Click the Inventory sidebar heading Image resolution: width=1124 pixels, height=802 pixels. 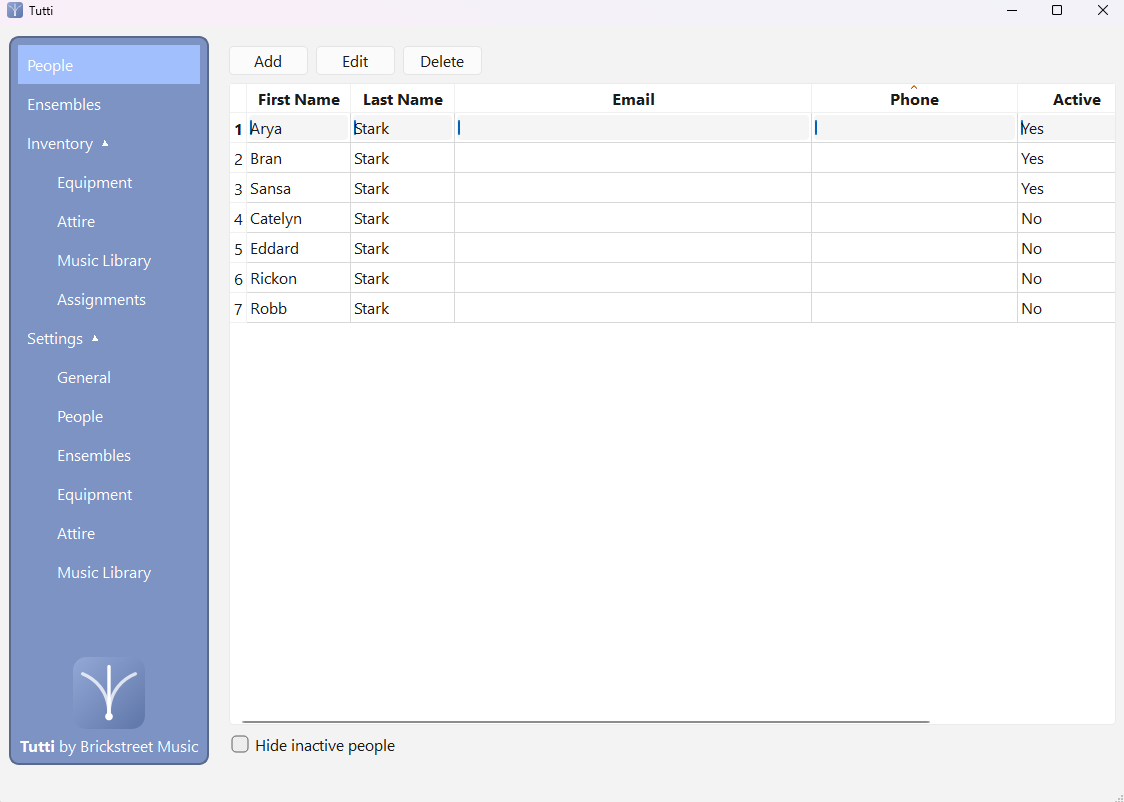pyautogui.click(x=60, y=143)
